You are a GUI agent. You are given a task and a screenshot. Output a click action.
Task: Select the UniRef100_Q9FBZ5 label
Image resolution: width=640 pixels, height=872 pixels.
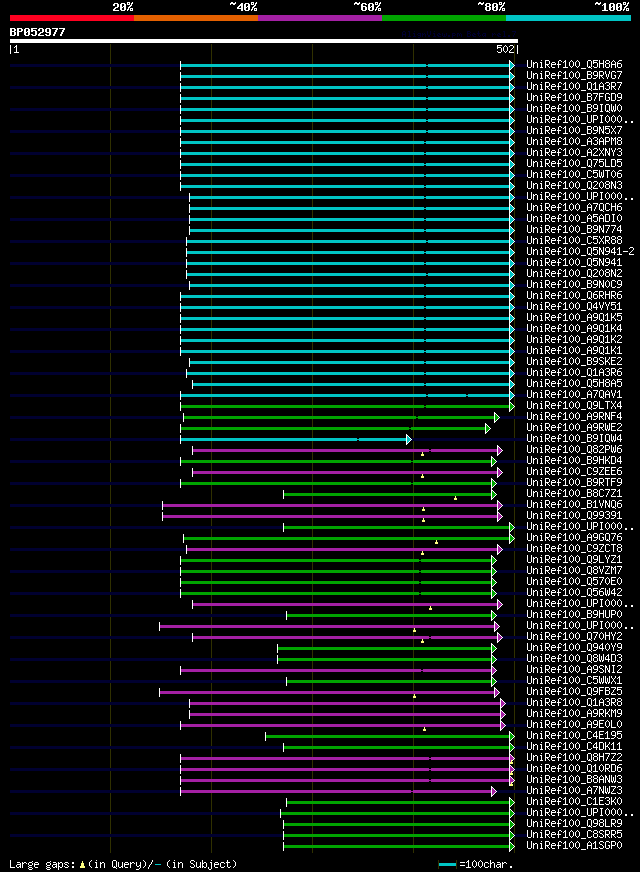pos(574,691)
